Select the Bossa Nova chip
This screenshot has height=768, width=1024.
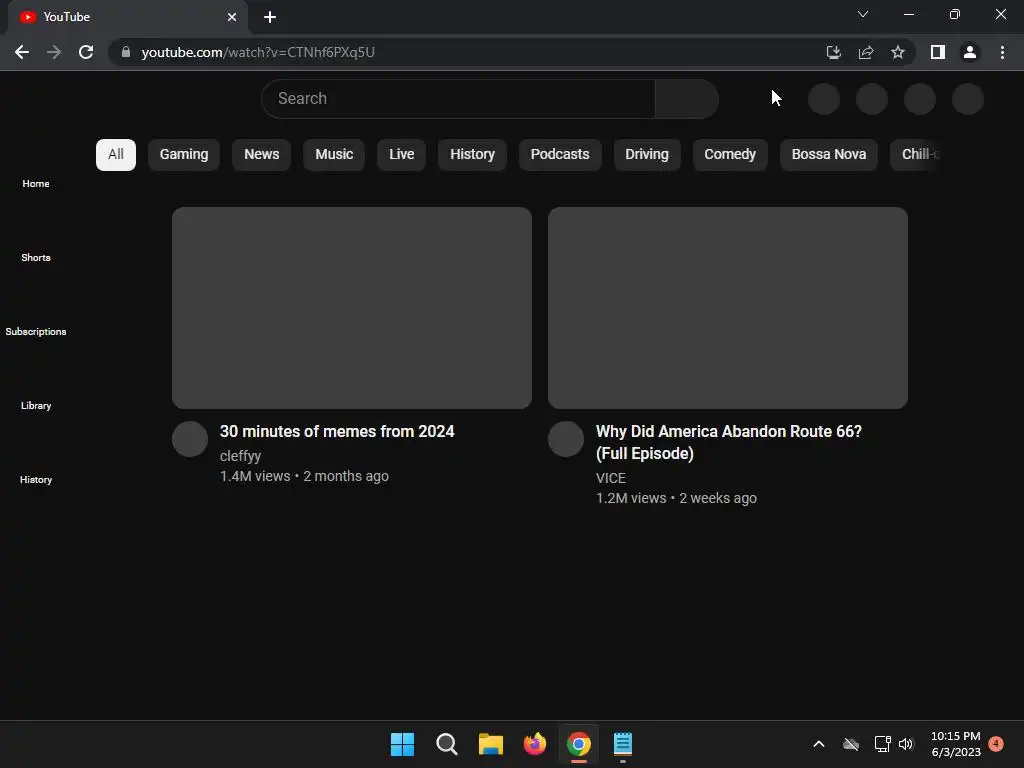(829, 155)
